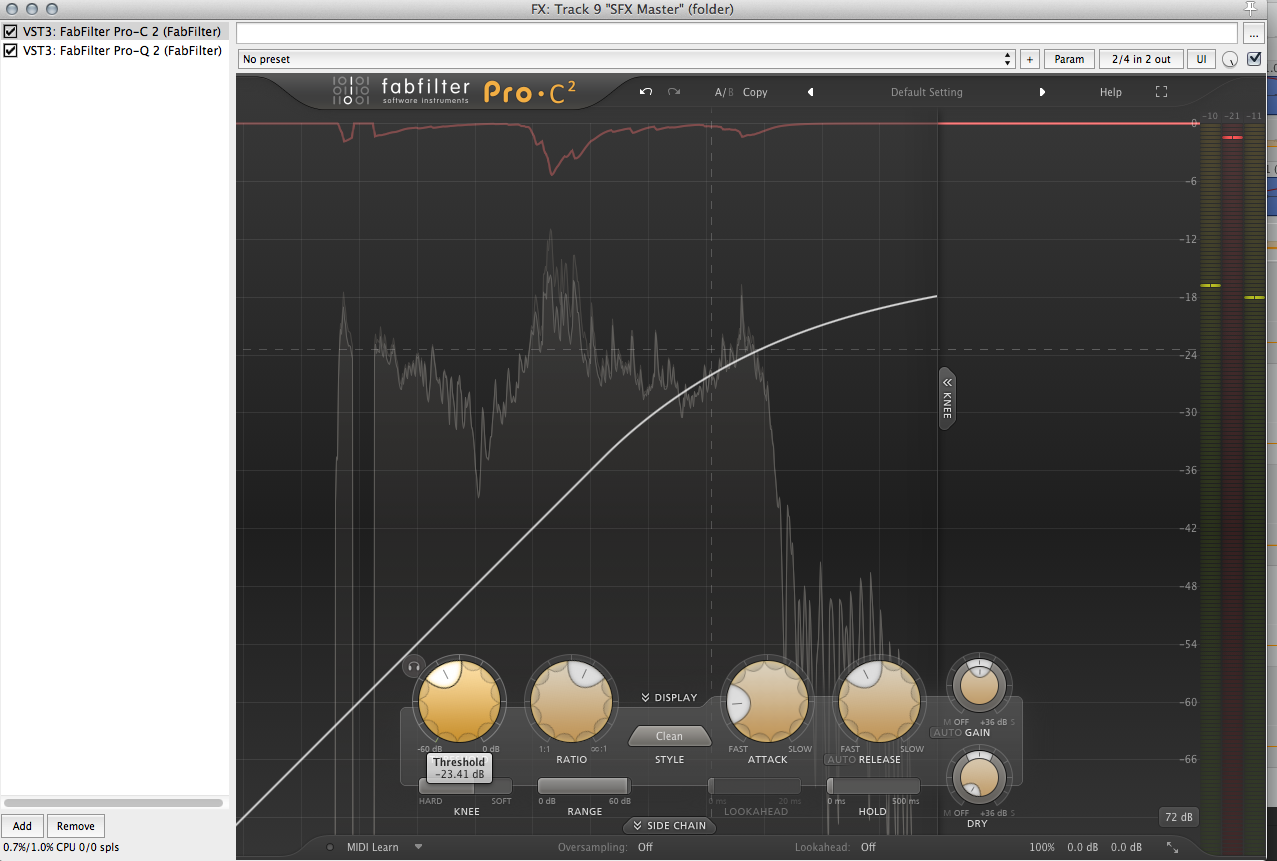Toggle the audition triggering headphone icon
This screenshot has width=1277, height=861.
coord(414,665)
